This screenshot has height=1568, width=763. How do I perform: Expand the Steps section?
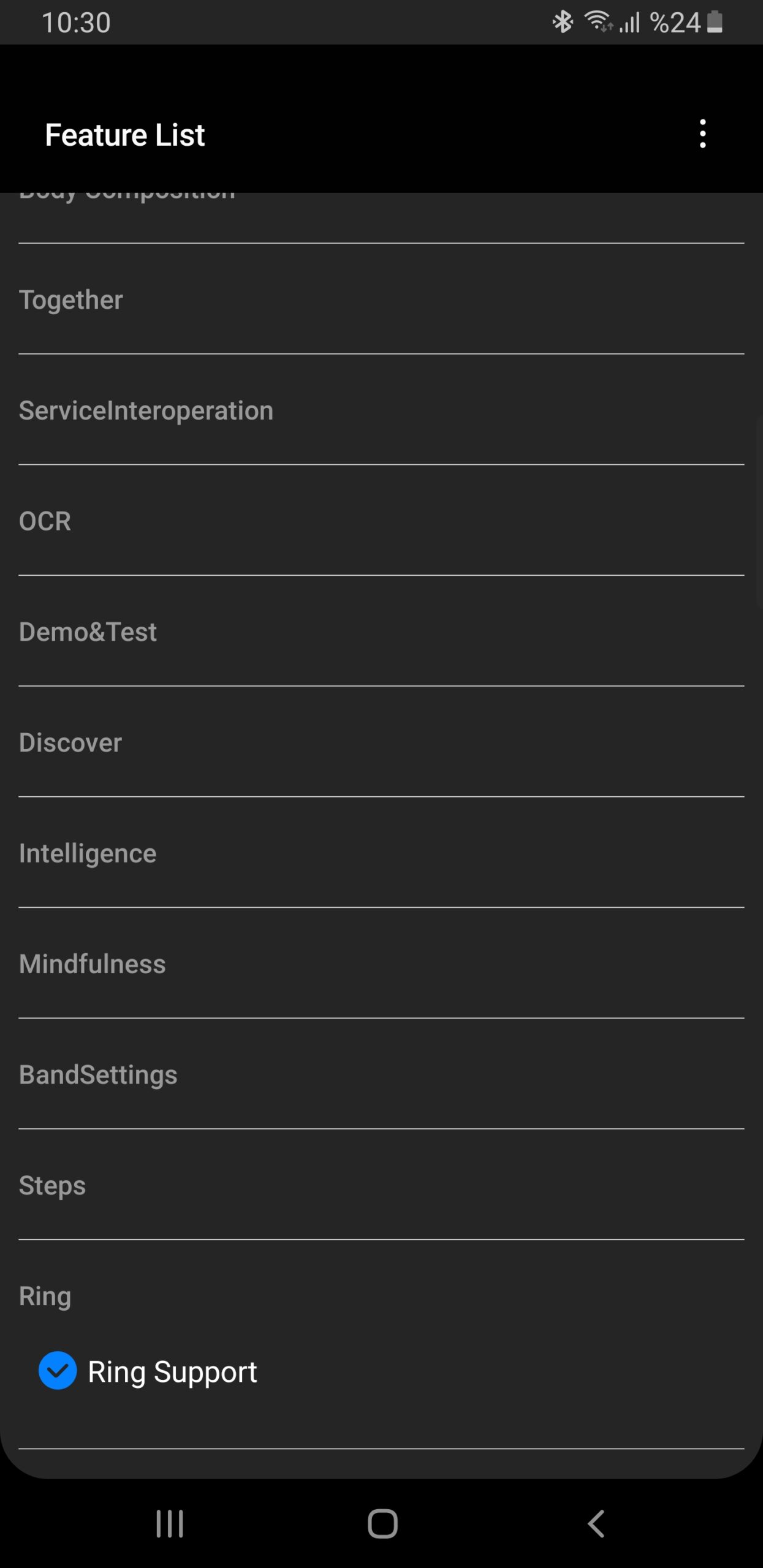click(53, 1186)
